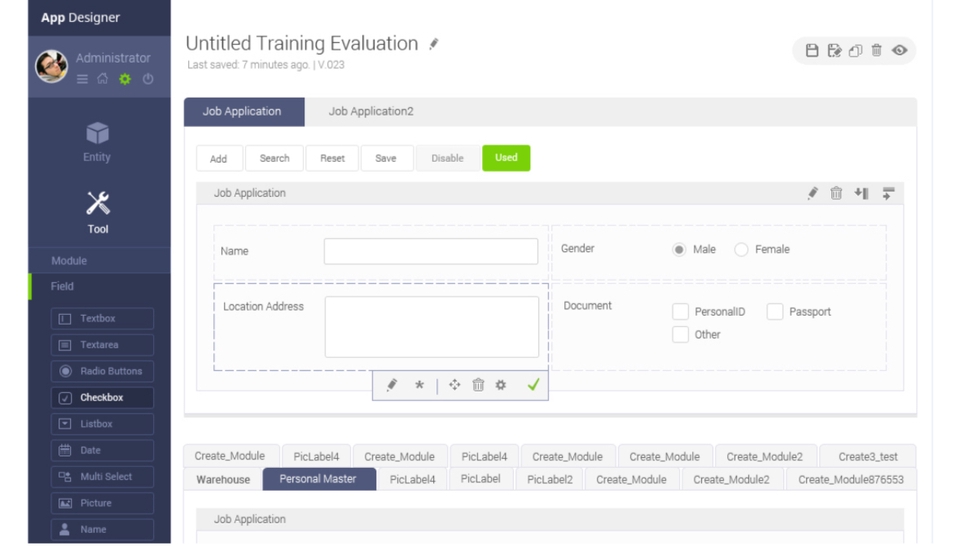
Task: Preview the form with the eye icon
Action: pos(899,50)
